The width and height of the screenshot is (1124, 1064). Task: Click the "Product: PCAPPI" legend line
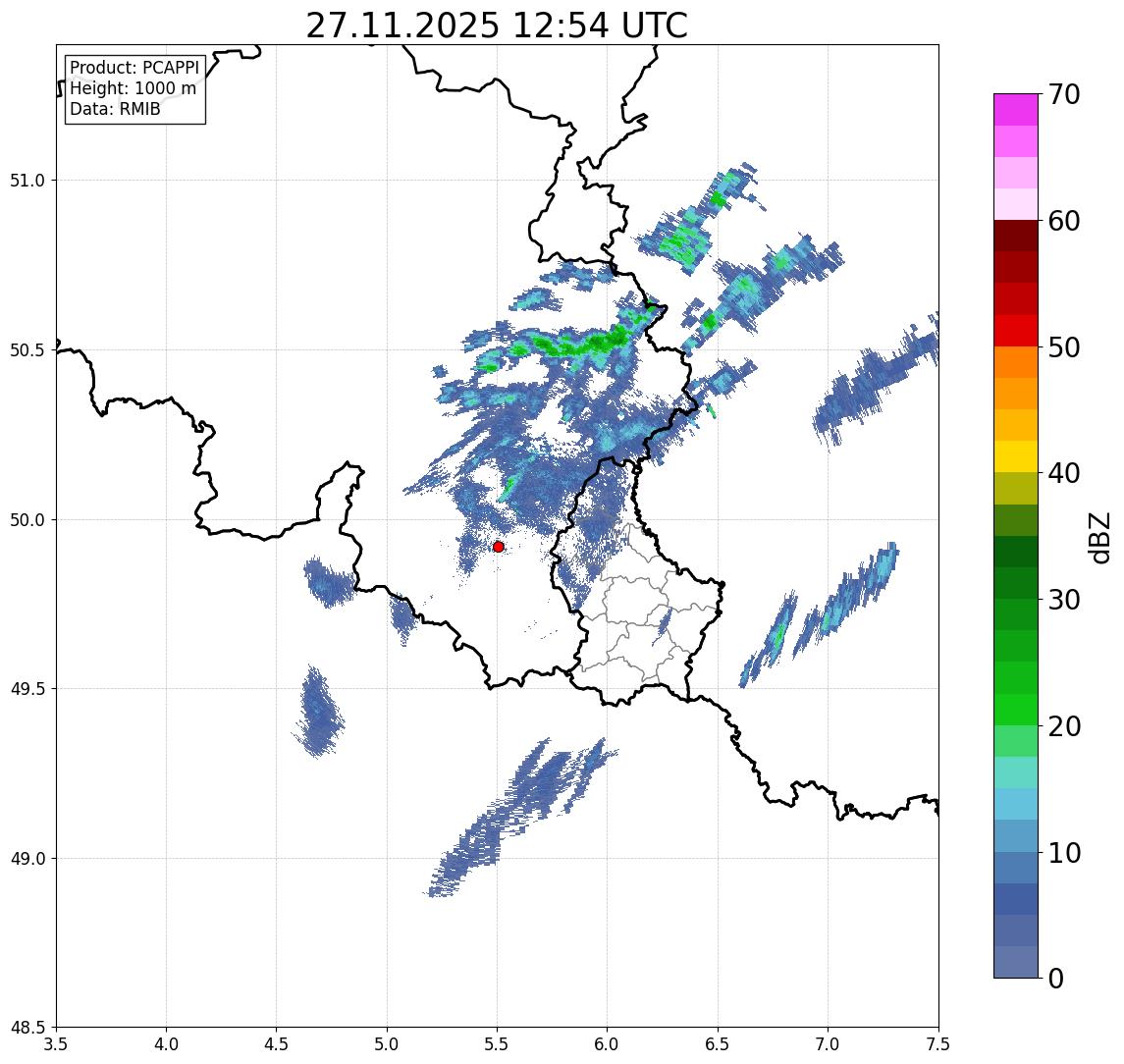coord(134,68)
